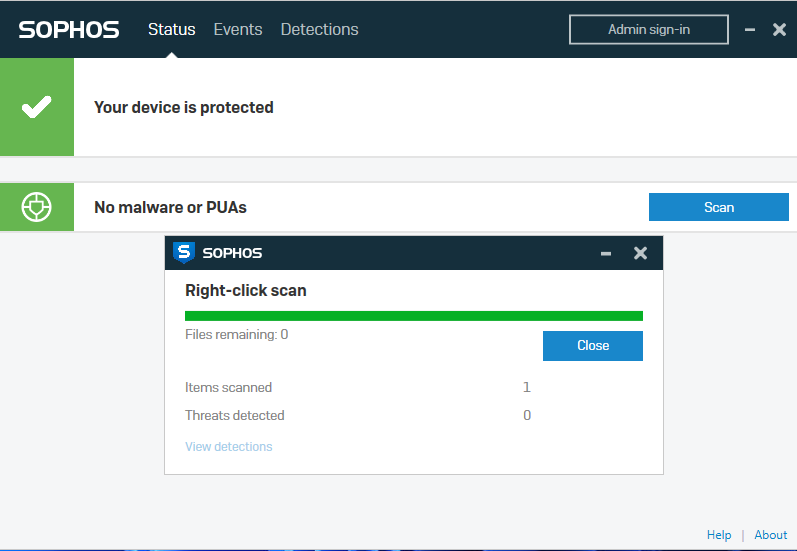Start a scan with the Scan button
The width and height of the screenshot is (797, 551).
point(718,207)
